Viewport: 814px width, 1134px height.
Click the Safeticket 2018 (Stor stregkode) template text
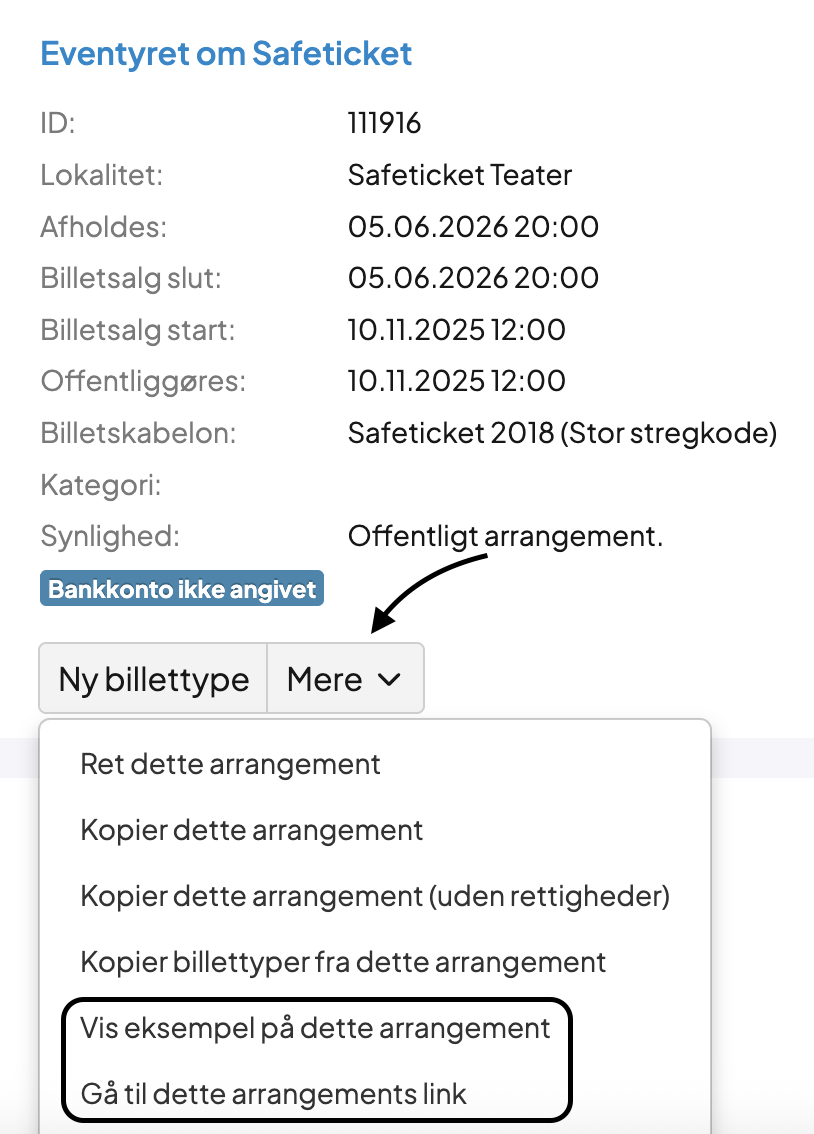coord(562,433)
